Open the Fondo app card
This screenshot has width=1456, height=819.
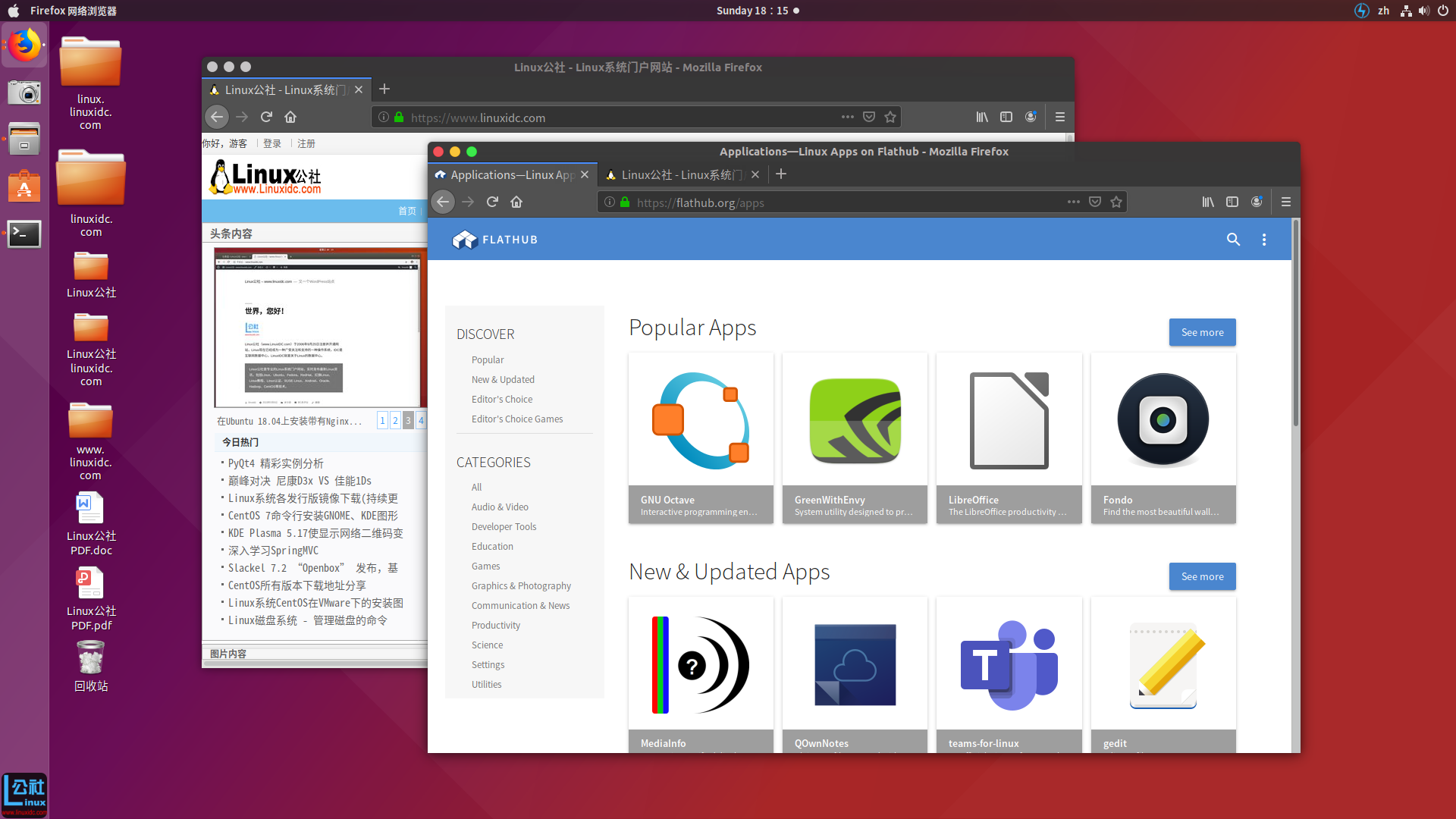tap(1163, 438)
